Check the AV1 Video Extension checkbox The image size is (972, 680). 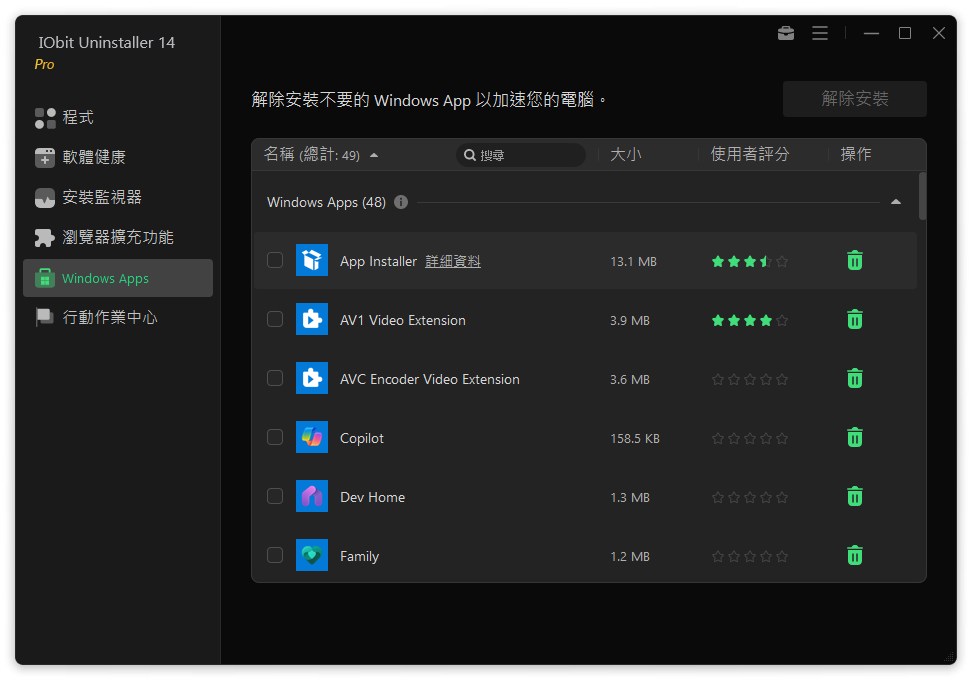point(275,319)
